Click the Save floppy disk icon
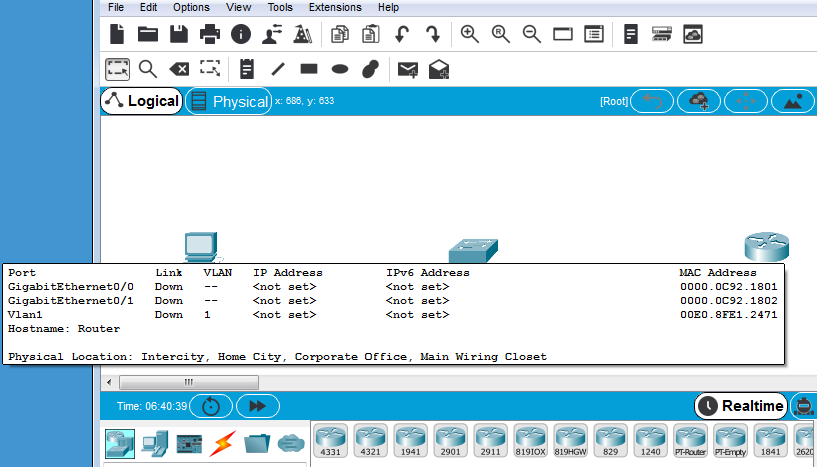The height and width of the screenshot is (467, 817). coord(179,35)
